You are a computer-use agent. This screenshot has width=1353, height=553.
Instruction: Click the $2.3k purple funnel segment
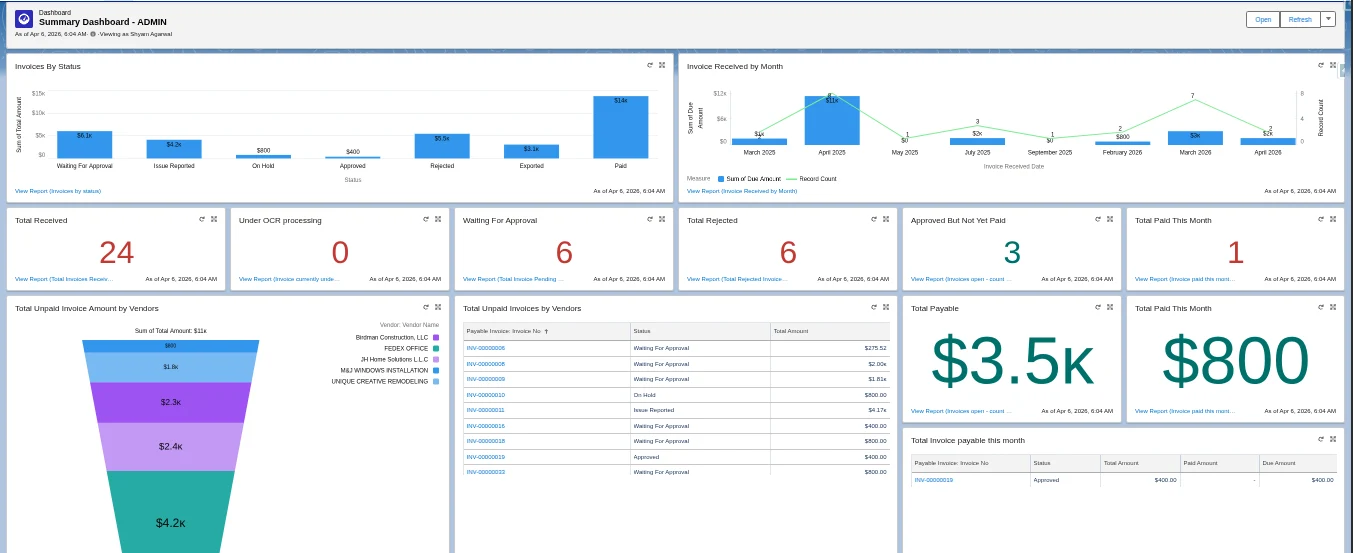click(170, 402)
